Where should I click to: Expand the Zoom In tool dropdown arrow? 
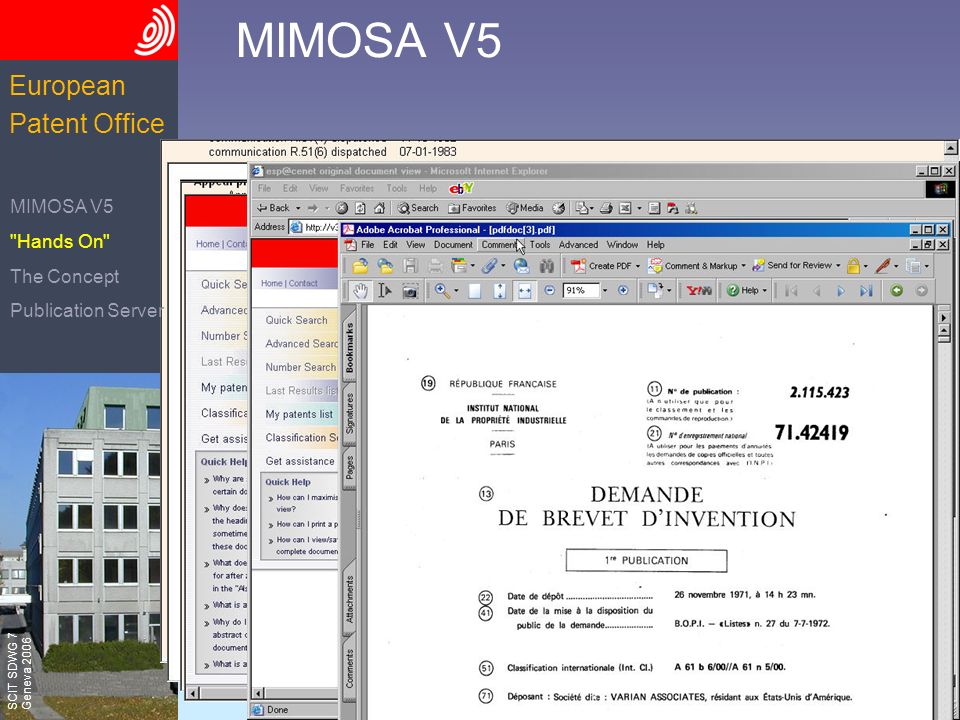click(456, 291)
